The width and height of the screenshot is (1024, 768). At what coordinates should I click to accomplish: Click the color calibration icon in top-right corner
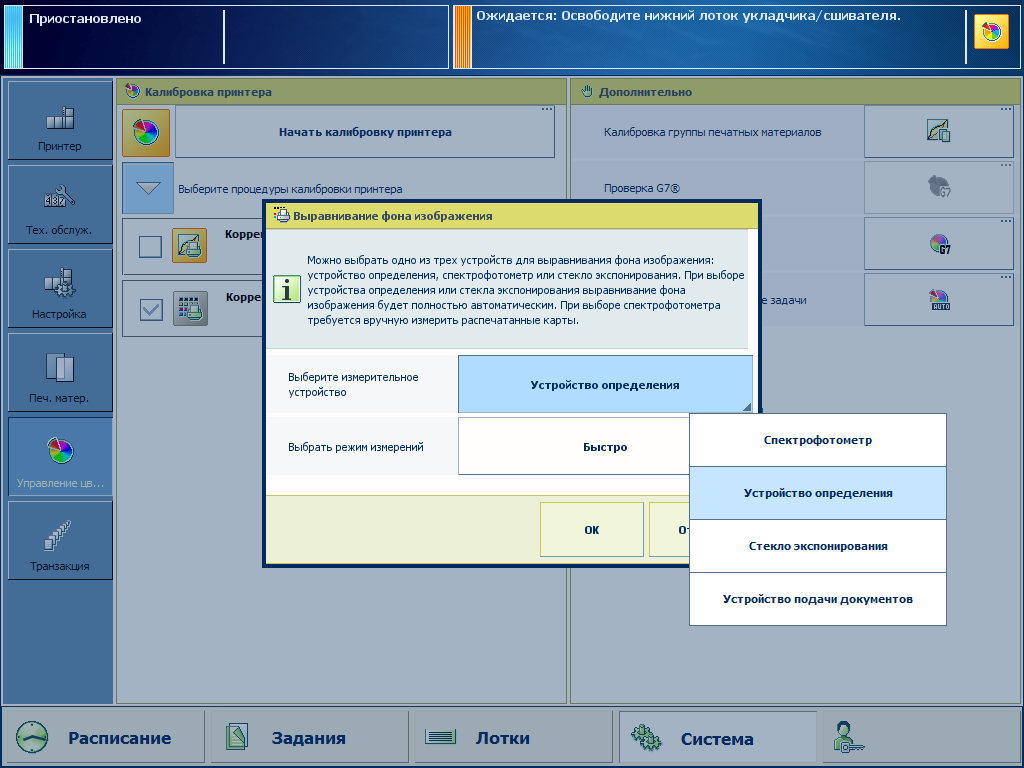point(990,32)
